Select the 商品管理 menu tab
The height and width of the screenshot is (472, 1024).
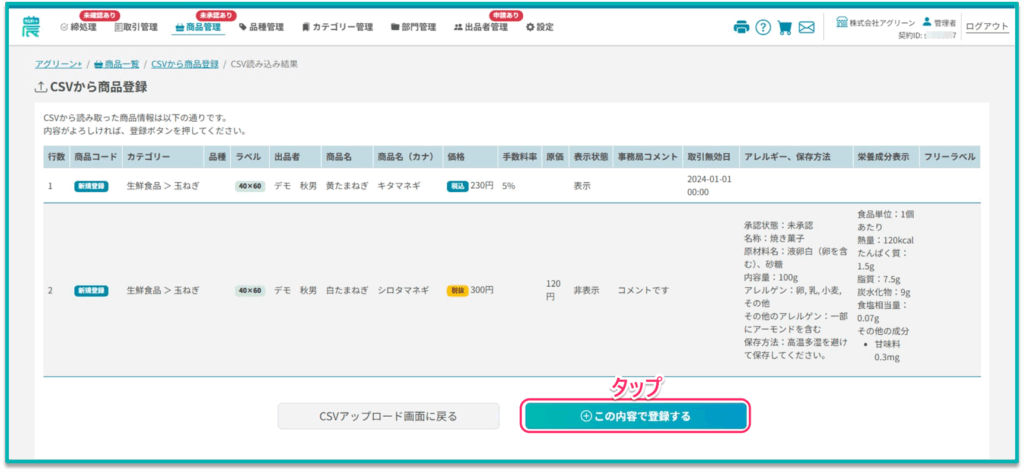[x=198, y=27]
